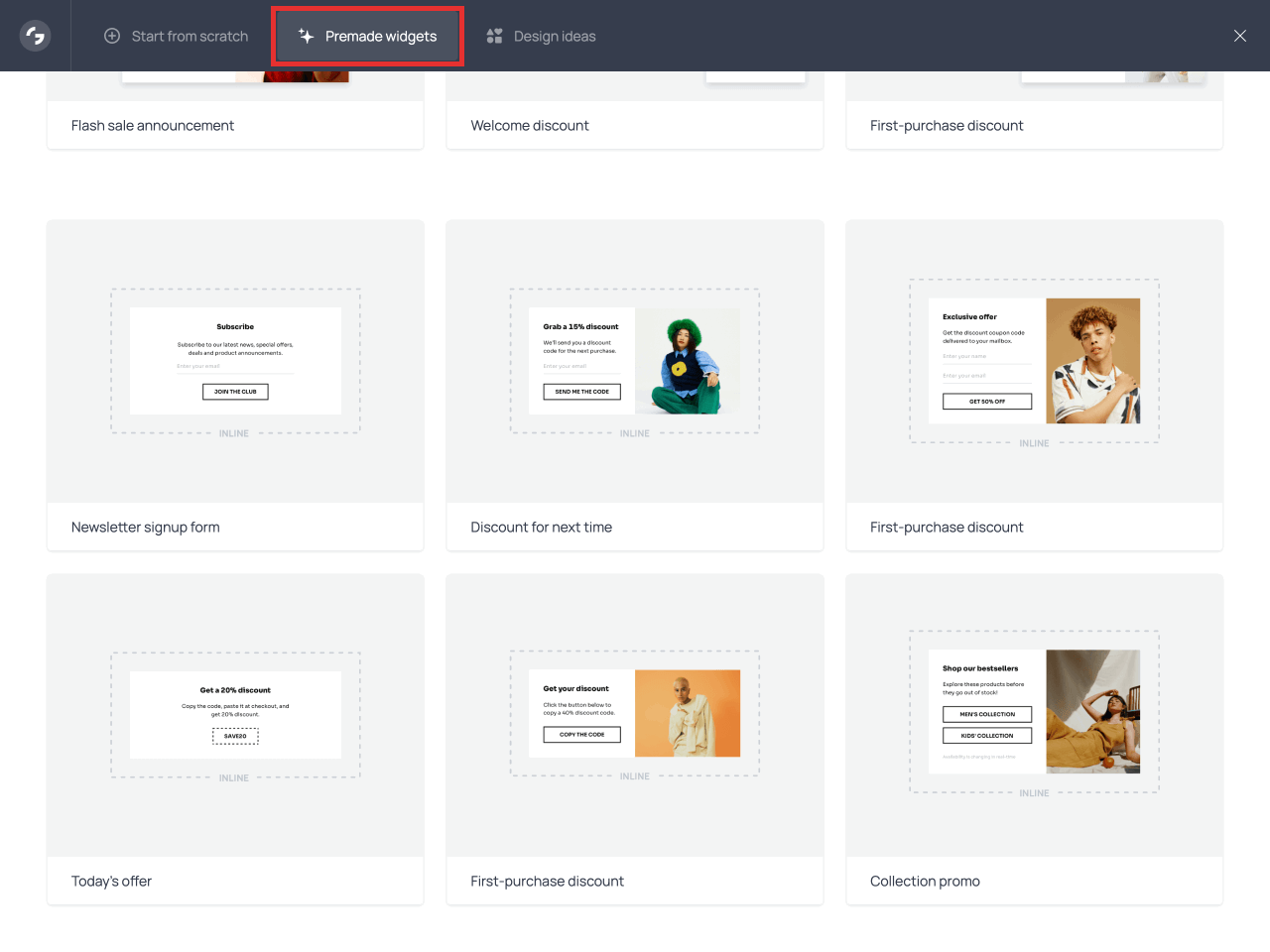Close the template gallery with the X icon
This screenshot has width=1270, height=952.
click(1239, 36)
